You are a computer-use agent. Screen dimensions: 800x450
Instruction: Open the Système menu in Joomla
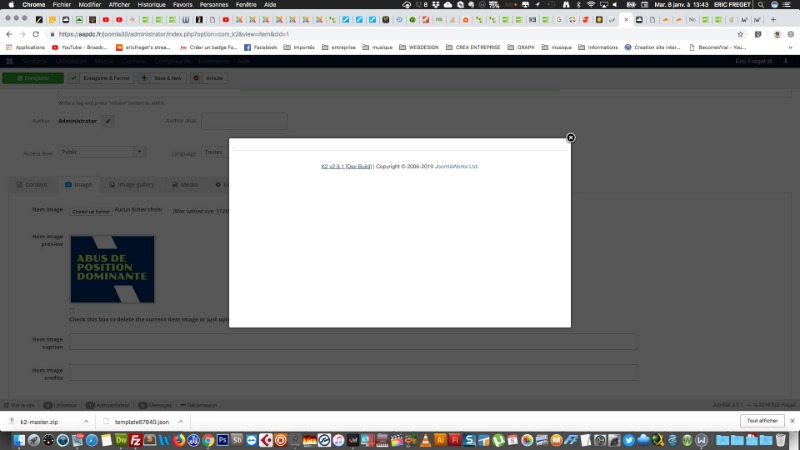tap(35, 61)
